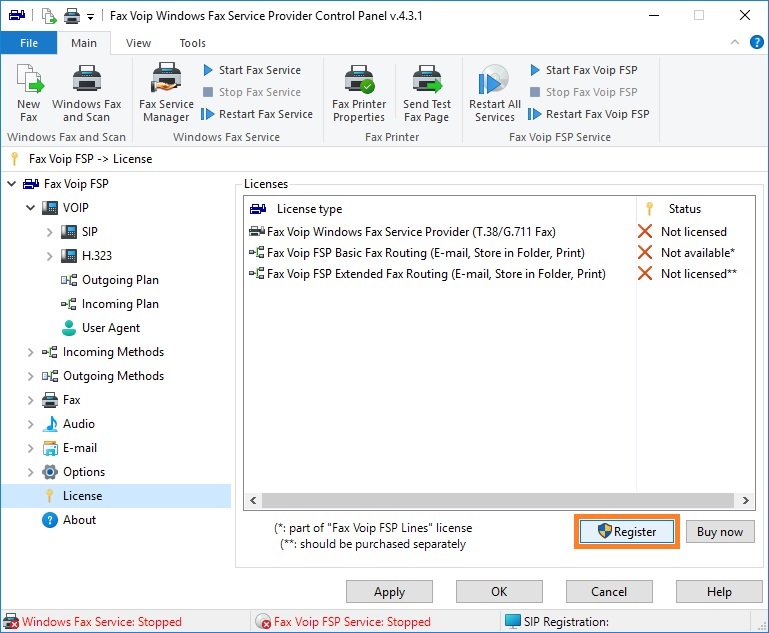Viewport: 769px width, 633px height.
Task: Click the right arrow of the horizontal scrollbar
Action: click(745, 501)
